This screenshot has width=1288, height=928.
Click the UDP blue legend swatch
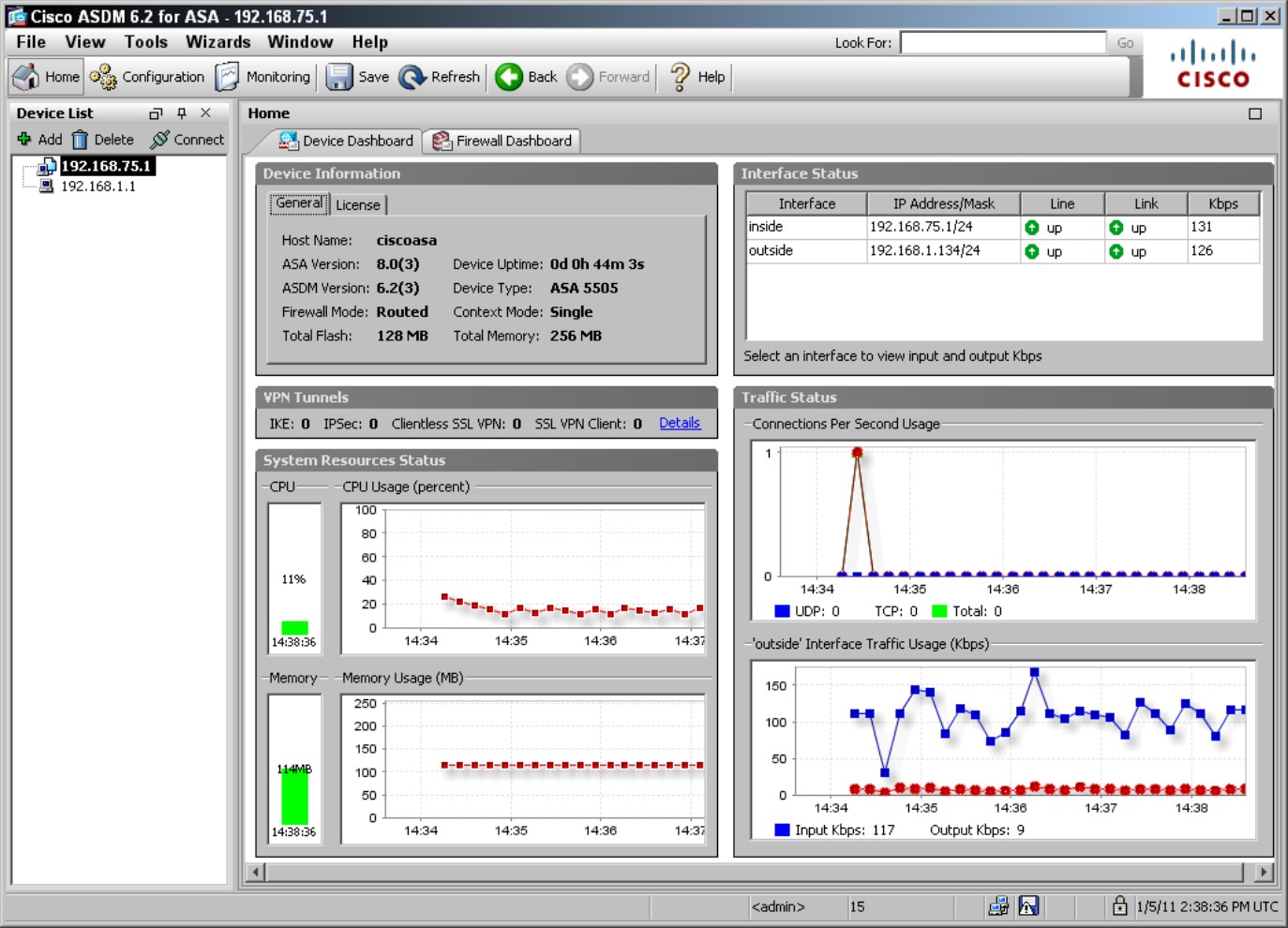click(x=782, y=611)
